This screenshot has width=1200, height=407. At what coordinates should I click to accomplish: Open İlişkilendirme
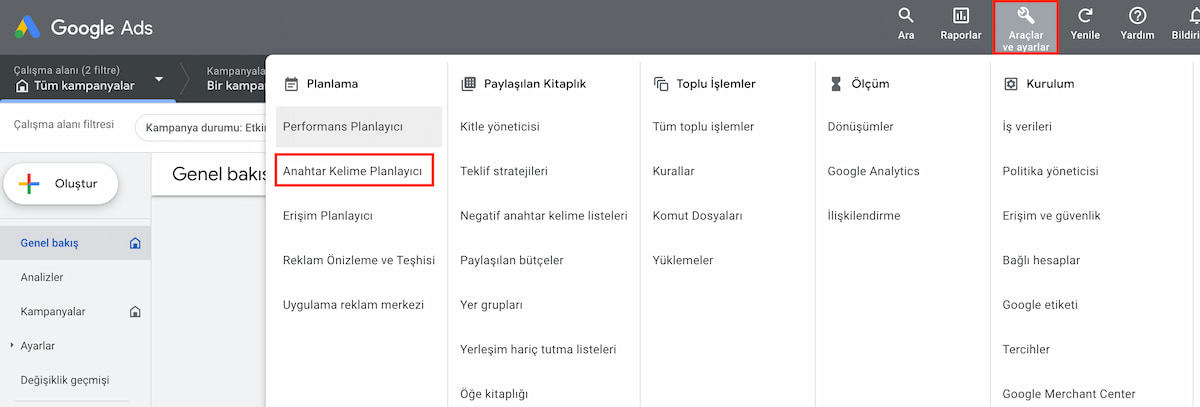point(864,215)
